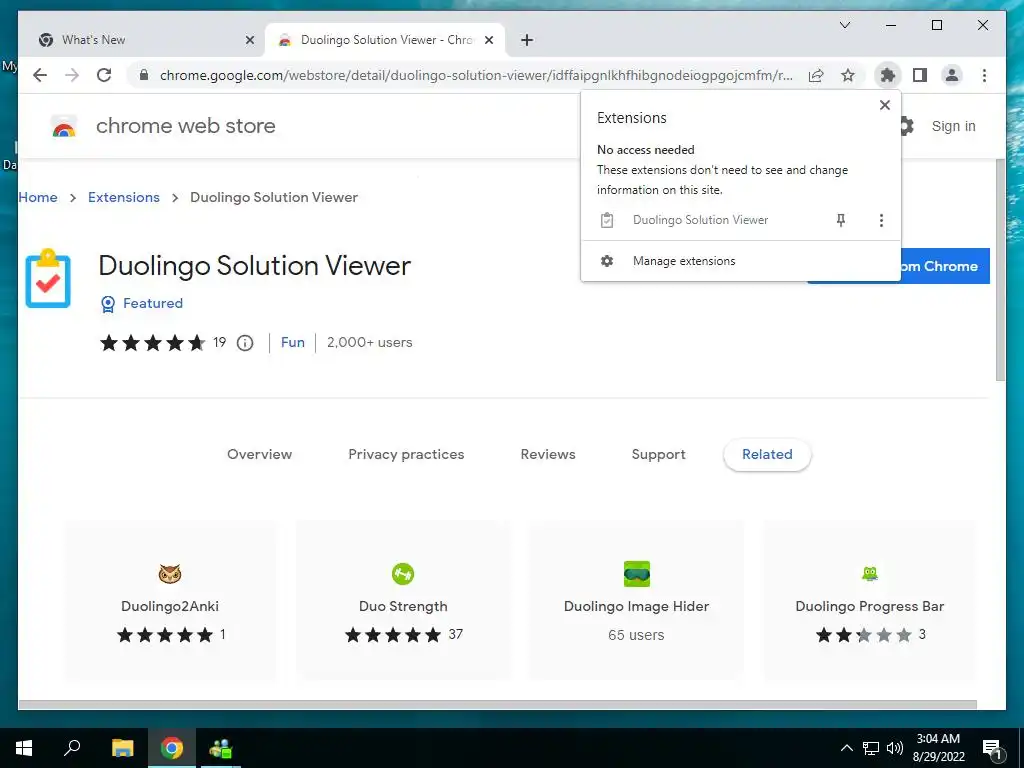This screenshot has height=768, width=1024.
Task: Click Duolingo Solution Viewer in the extensions list
Action: click(x=700, y=220)
